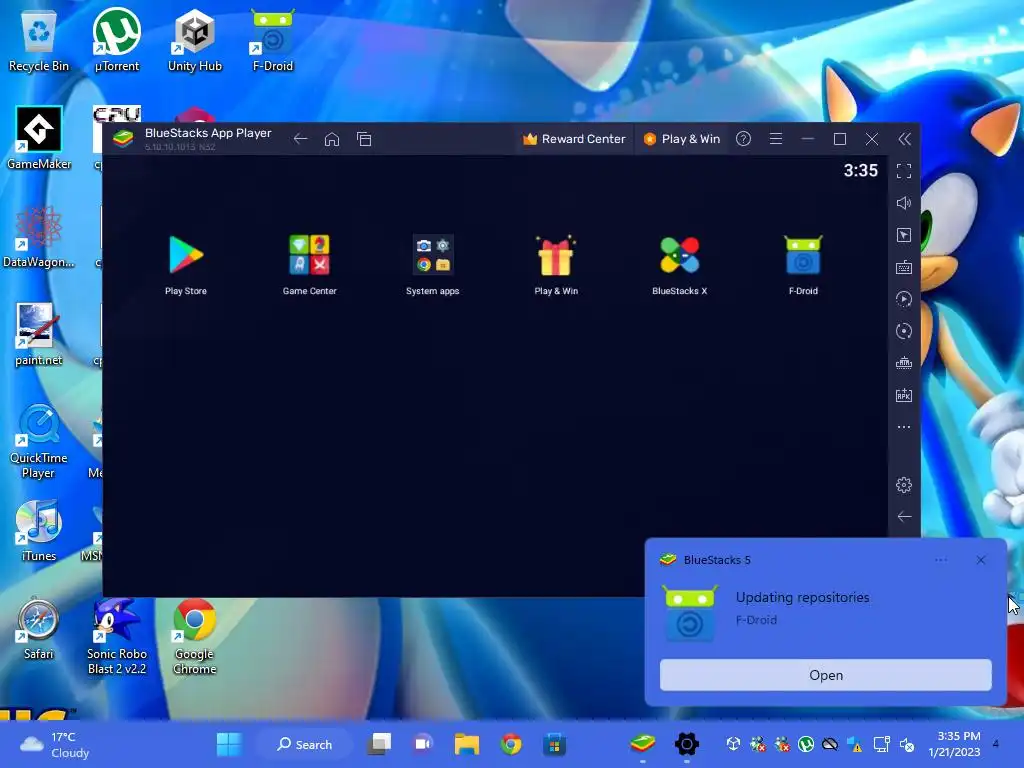Click the rotate screen sidebar icon
The height and width of the screenshot is (768, 1024).
(x=904, y=331)
